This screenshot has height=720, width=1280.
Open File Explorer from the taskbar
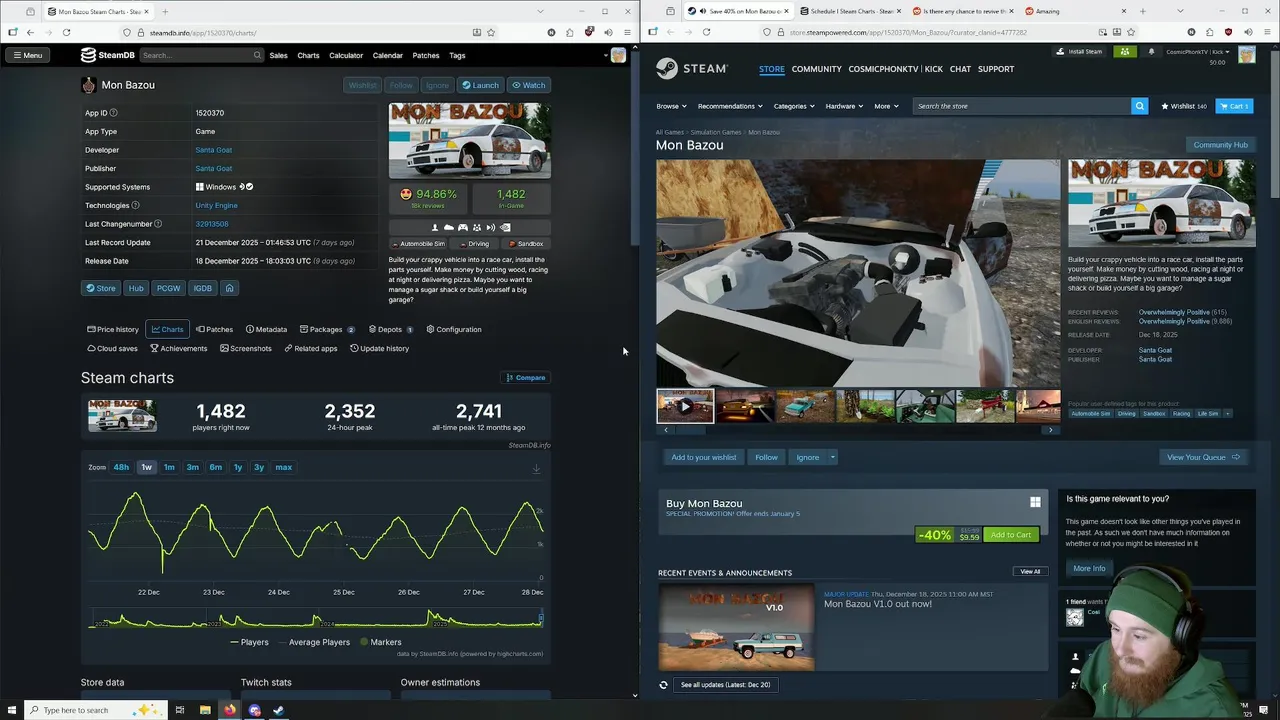pos(205,710)
